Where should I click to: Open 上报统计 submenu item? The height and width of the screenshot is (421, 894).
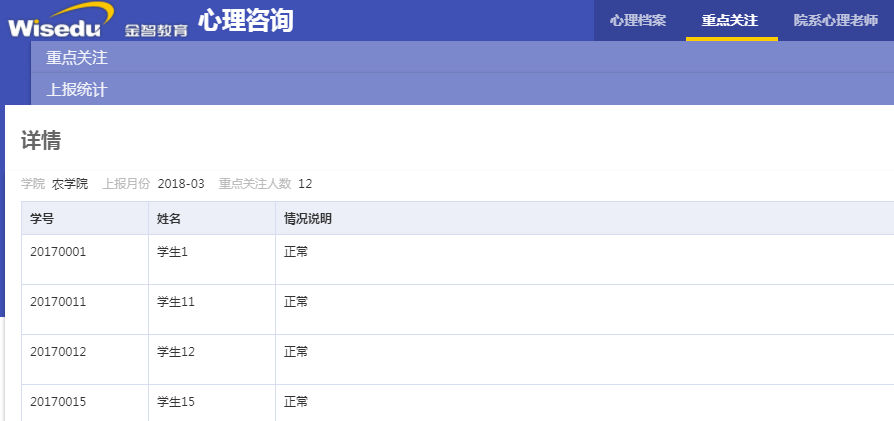click(462, 89)
